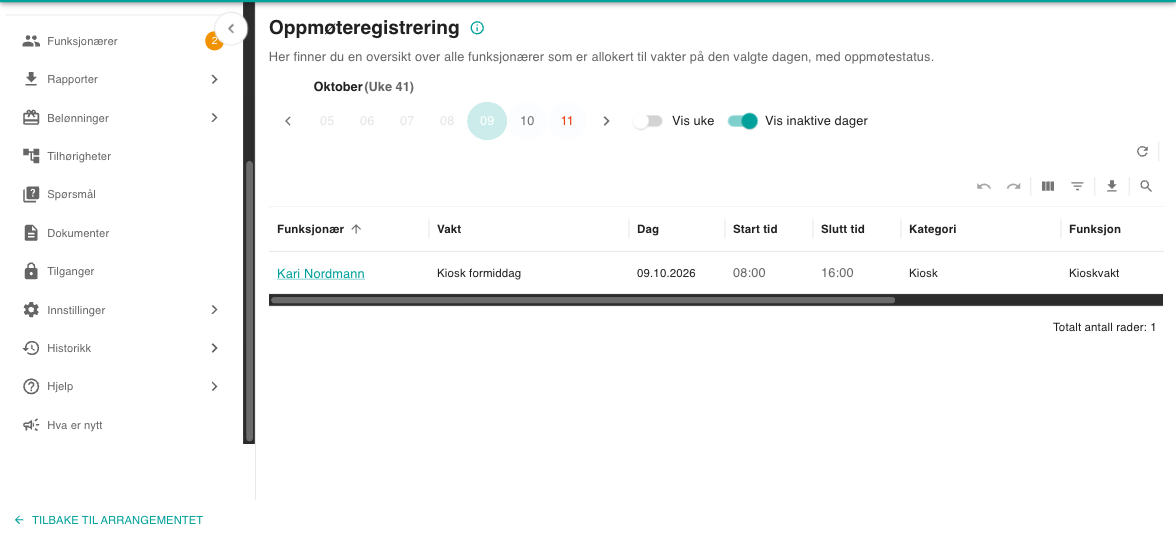Click the Tilhørigheter hierarchy icon
The height and width of the screenshot is (540, 1176).
click(x=31, y=156)
